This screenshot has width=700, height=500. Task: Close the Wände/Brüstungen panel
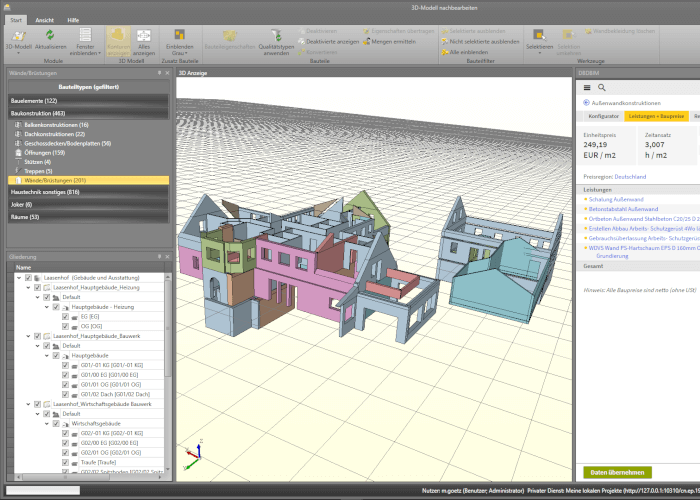[x=167, y=73]
